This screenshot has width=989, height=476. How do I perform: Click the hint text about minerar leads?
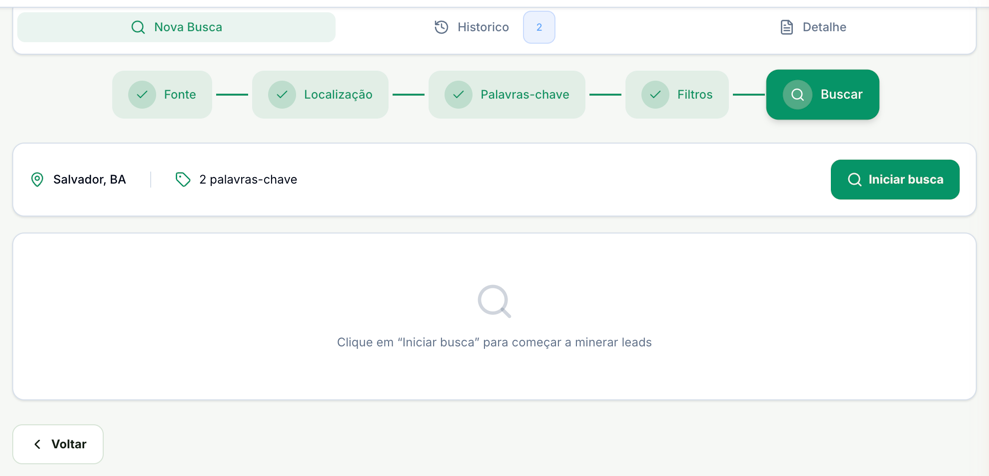[494, 342]
